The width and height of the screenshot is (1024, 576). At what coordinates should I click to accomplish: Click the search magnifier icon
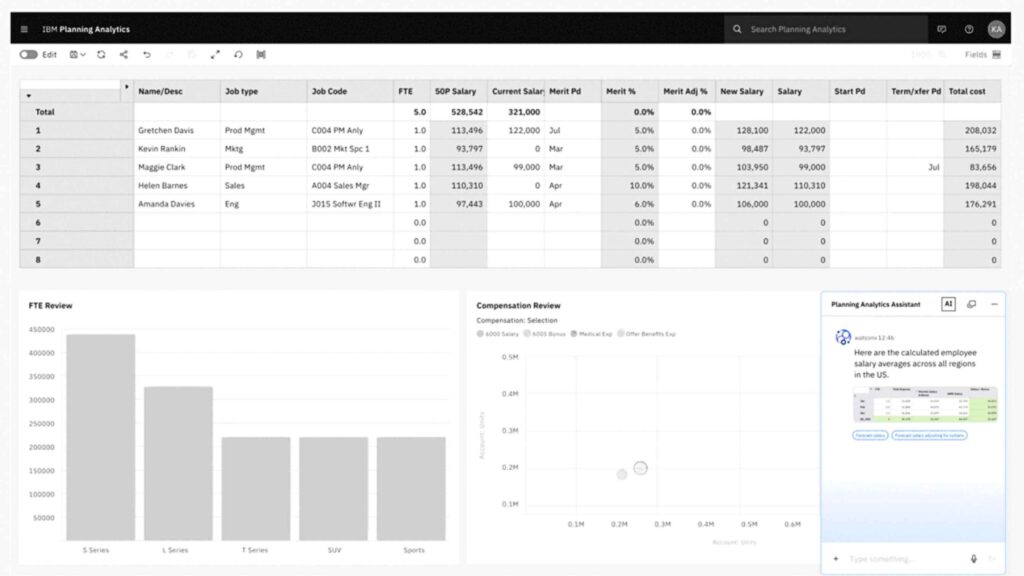pos(737,29)
